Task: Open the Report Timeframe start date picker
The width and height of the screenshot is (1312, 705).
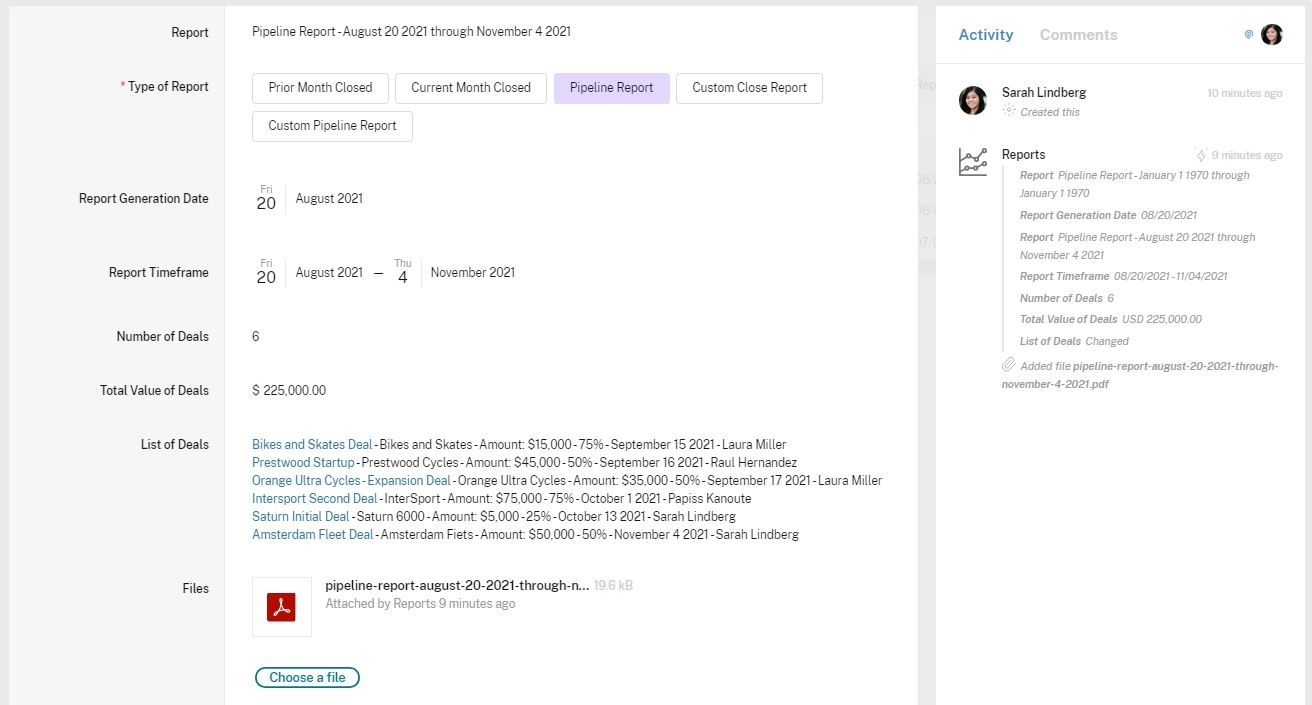Action: tap(308, 273)
